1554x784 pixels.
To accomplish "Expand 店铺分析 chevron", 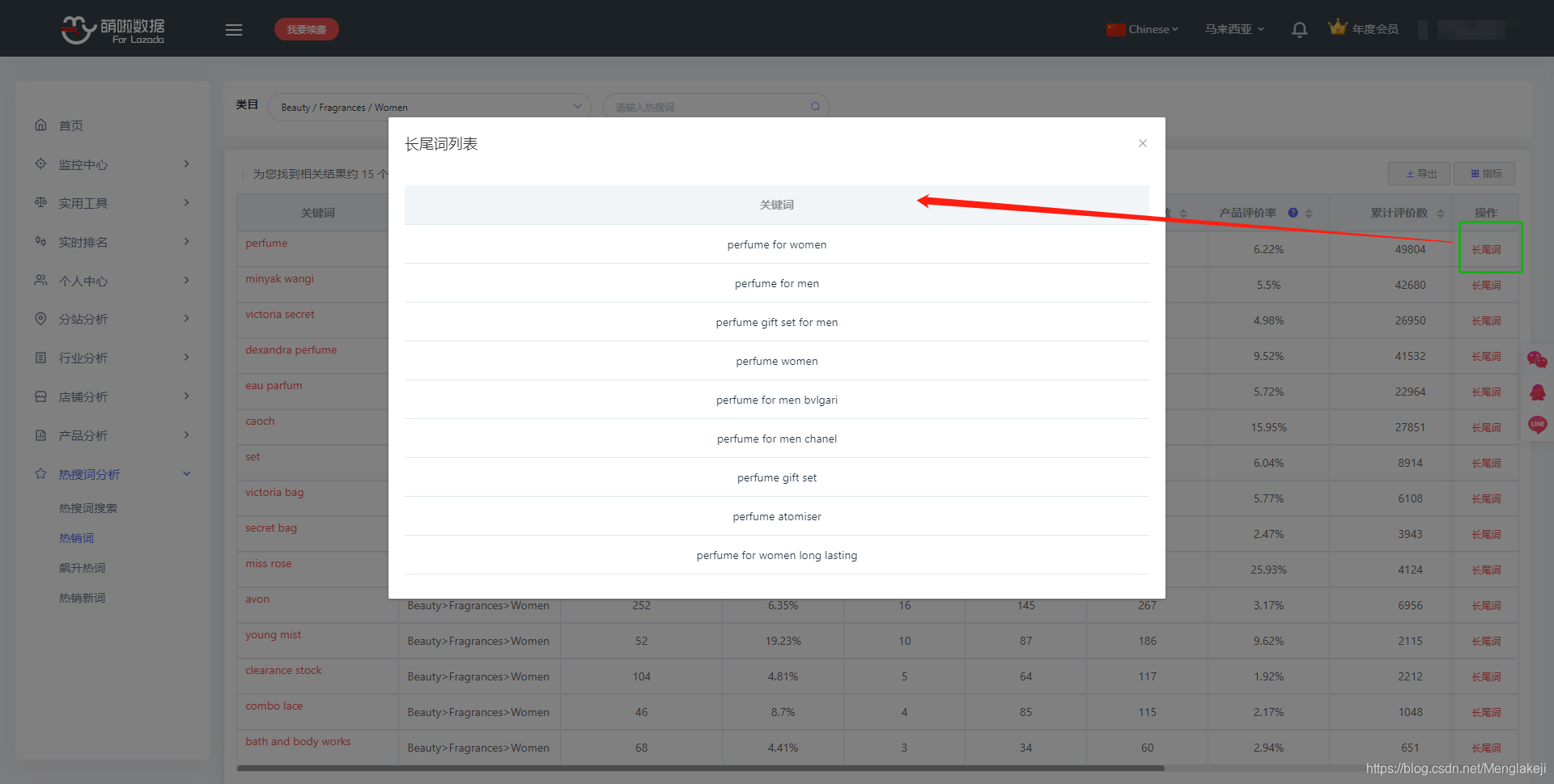I will pyautogui.click(x=187, y=396).
